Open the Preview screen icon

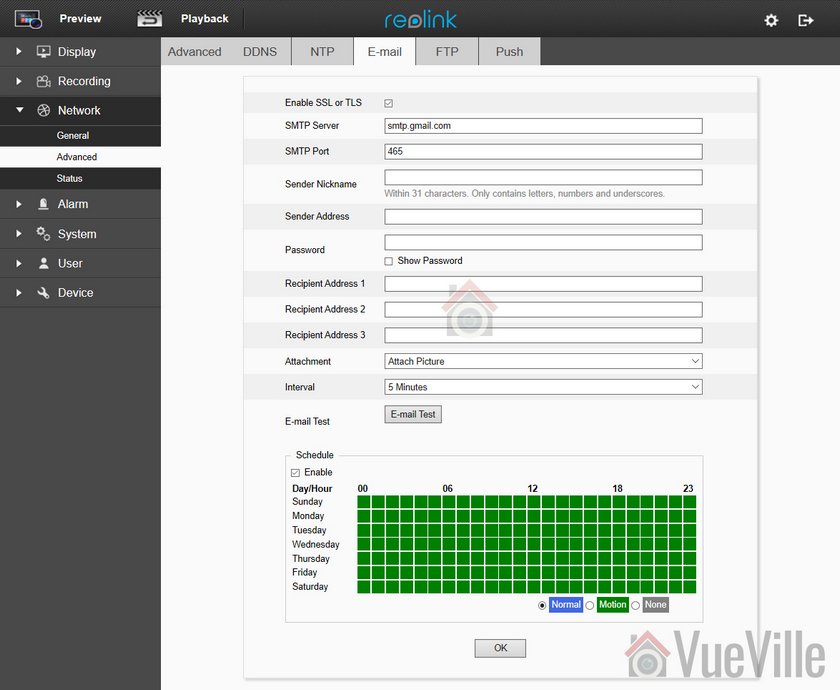coord(27,17)
